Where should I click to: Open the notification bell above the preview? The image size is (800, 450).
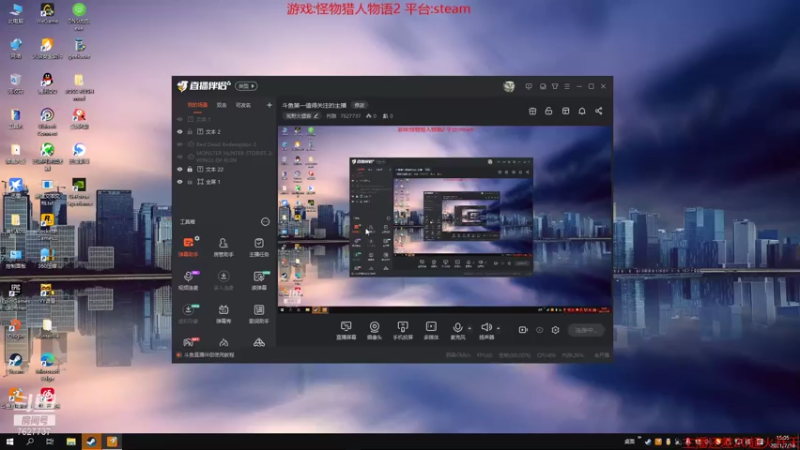tap(582, 111)
